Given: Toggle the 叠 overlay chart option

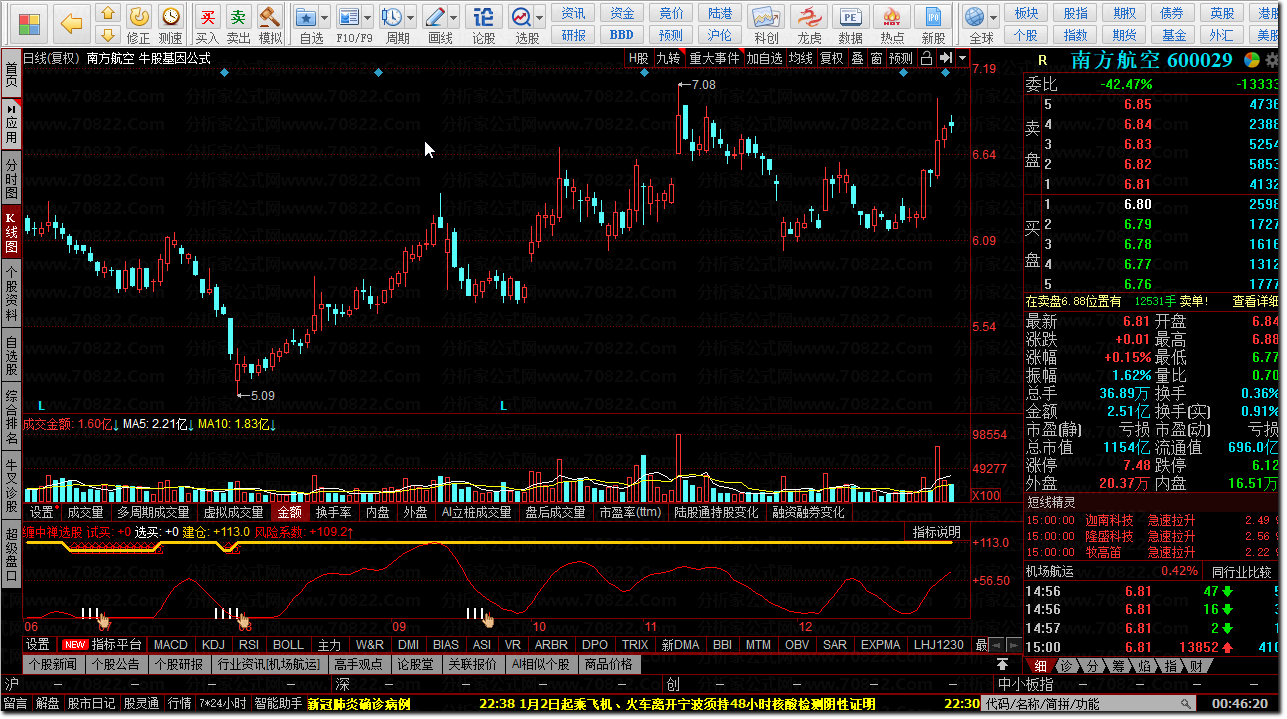Looking at the screenshot, I should [x=857, y=58].
